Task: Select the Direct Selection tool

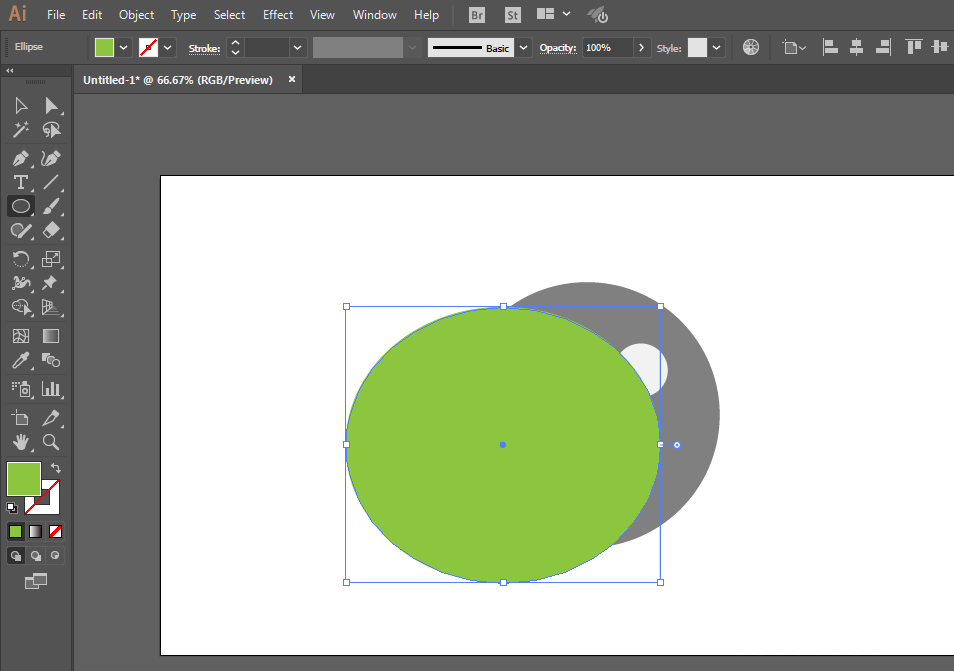Action: (51, 106)
